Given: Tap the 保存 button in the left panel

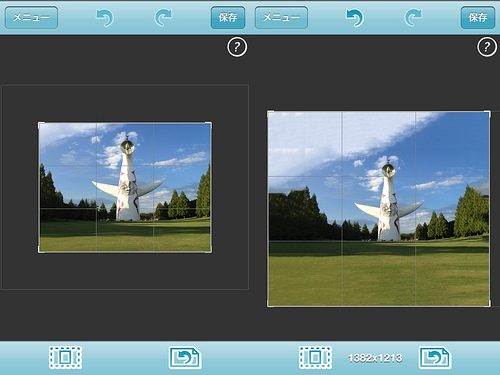Looking at the screenshot, I should click(x=228, y=17).
